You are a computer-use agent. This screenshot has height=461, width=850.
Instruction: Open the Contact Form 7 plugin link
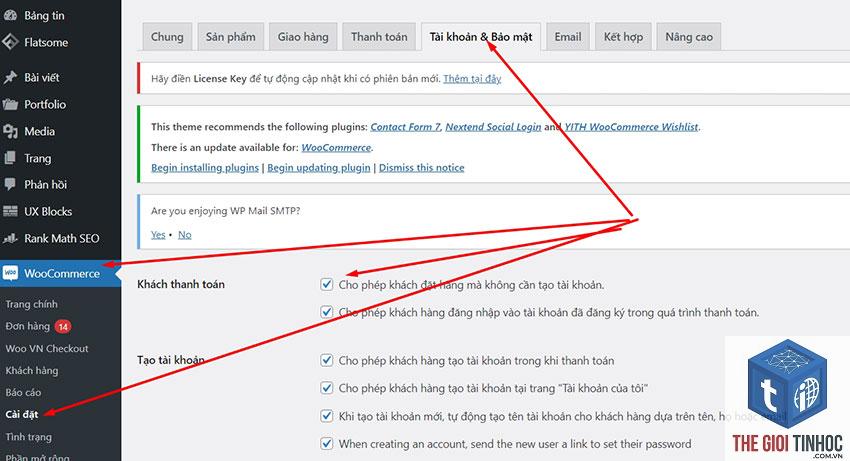coord(405,127)
